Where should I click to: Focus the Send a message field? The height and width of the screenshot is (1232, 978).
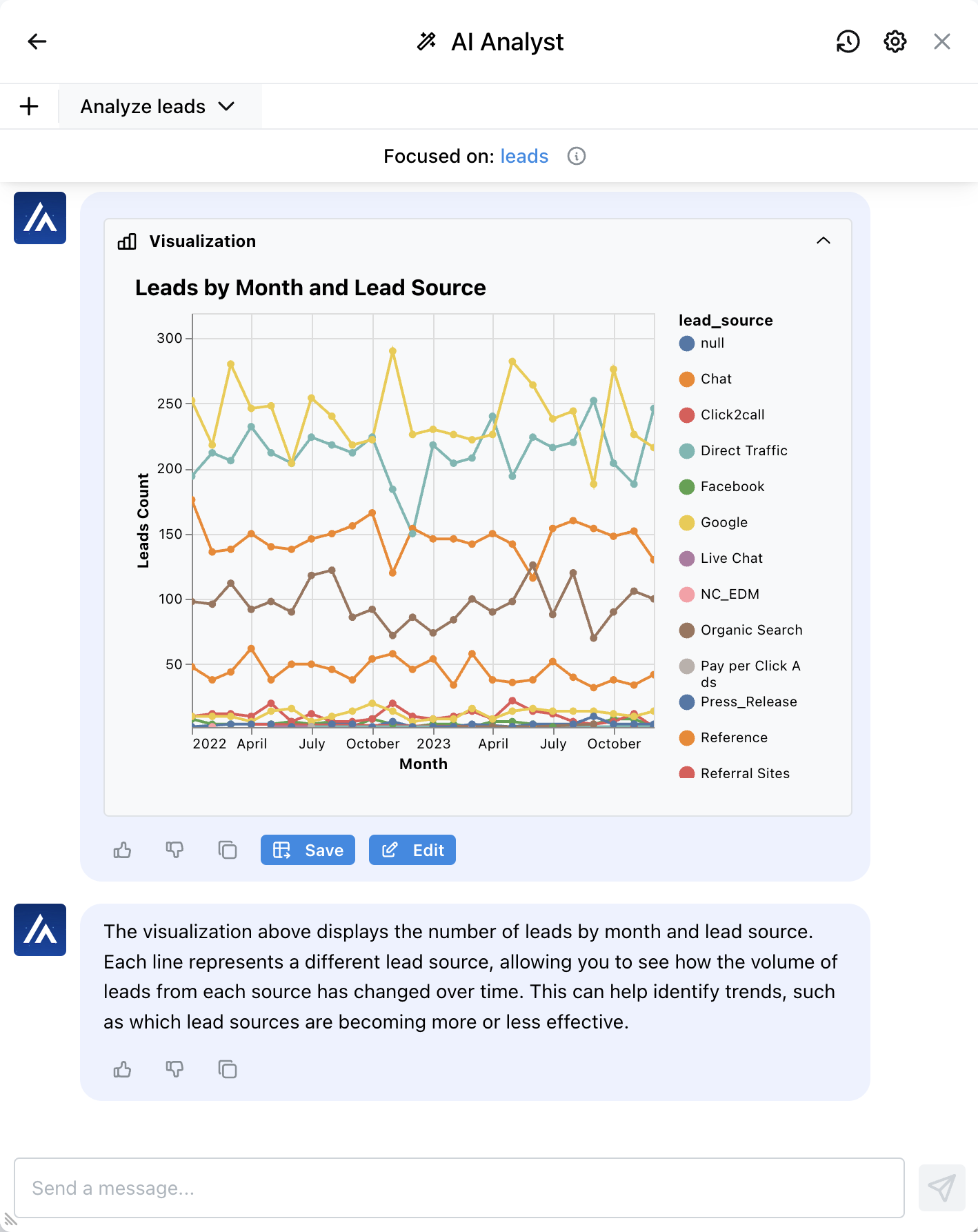459,1188
